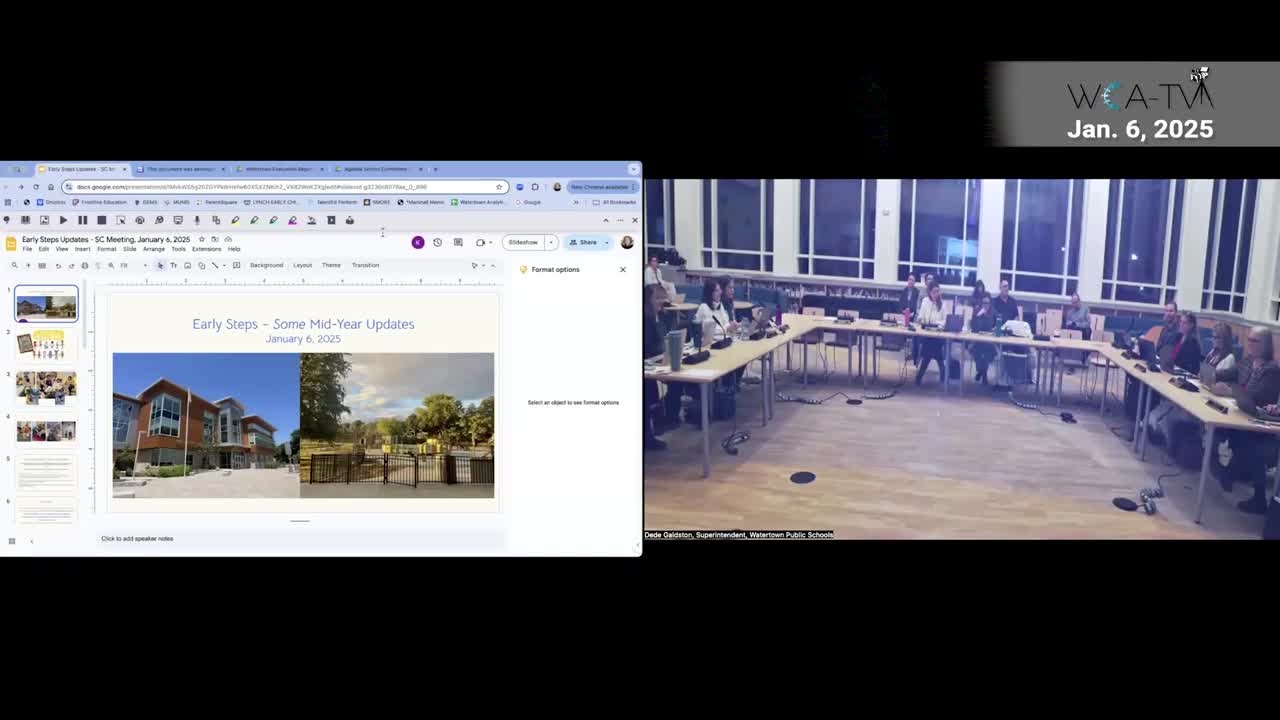This screenshot has height=720, width=1280.
Task: Open the Slide menu
Action: (x=129, y=249)
